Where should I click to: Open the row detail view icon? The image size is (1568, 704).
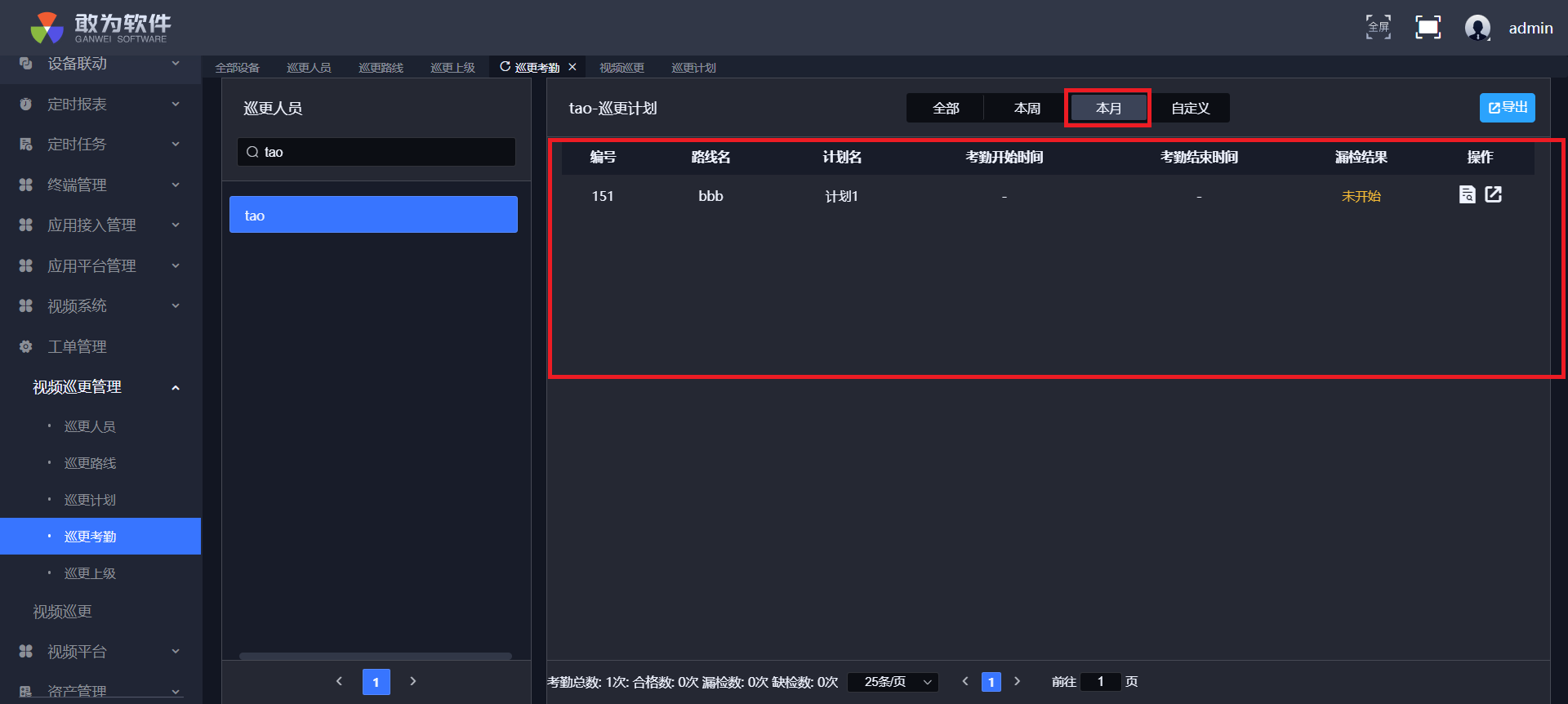1467,194
